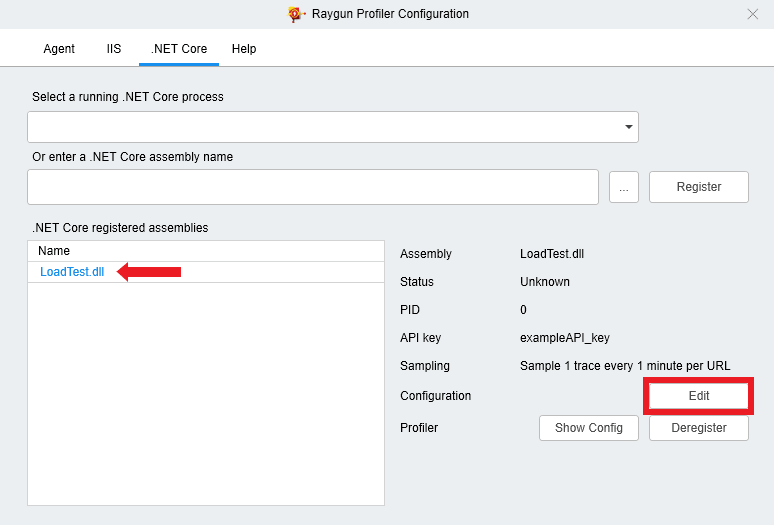Click the Register button
Screen dimensions: 774x525
point(698,187)
